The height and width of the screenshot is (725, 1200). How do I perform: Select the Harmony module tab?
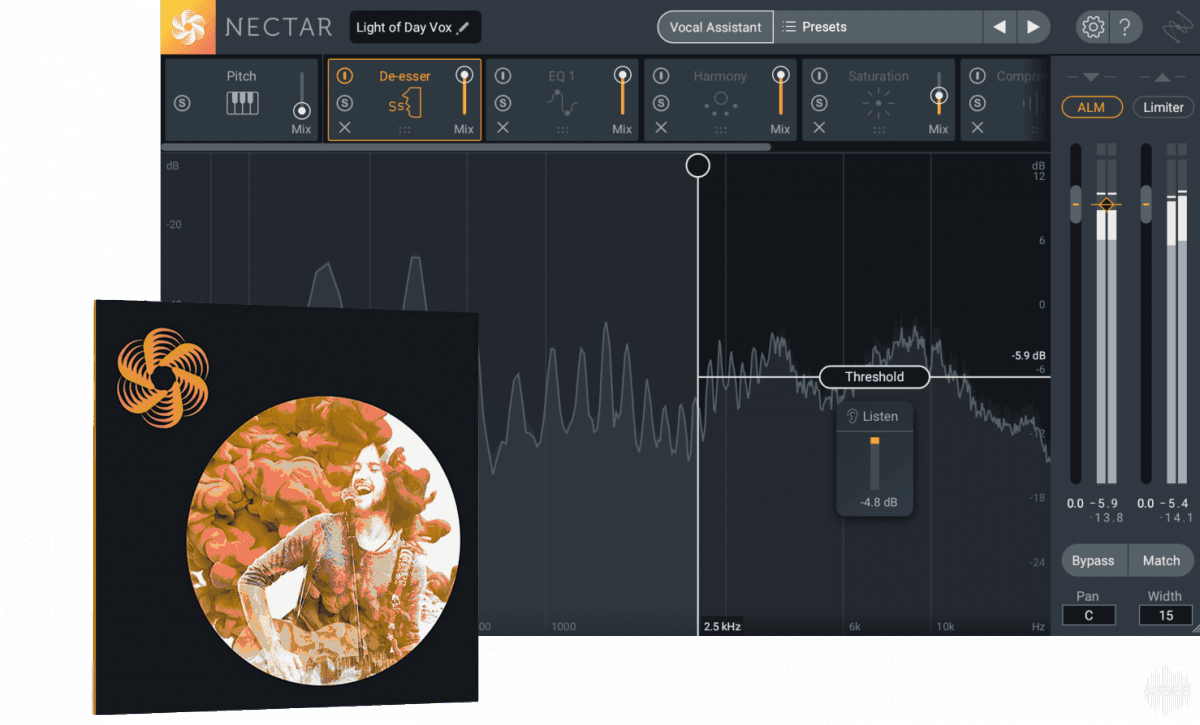(x=720, y=76)
